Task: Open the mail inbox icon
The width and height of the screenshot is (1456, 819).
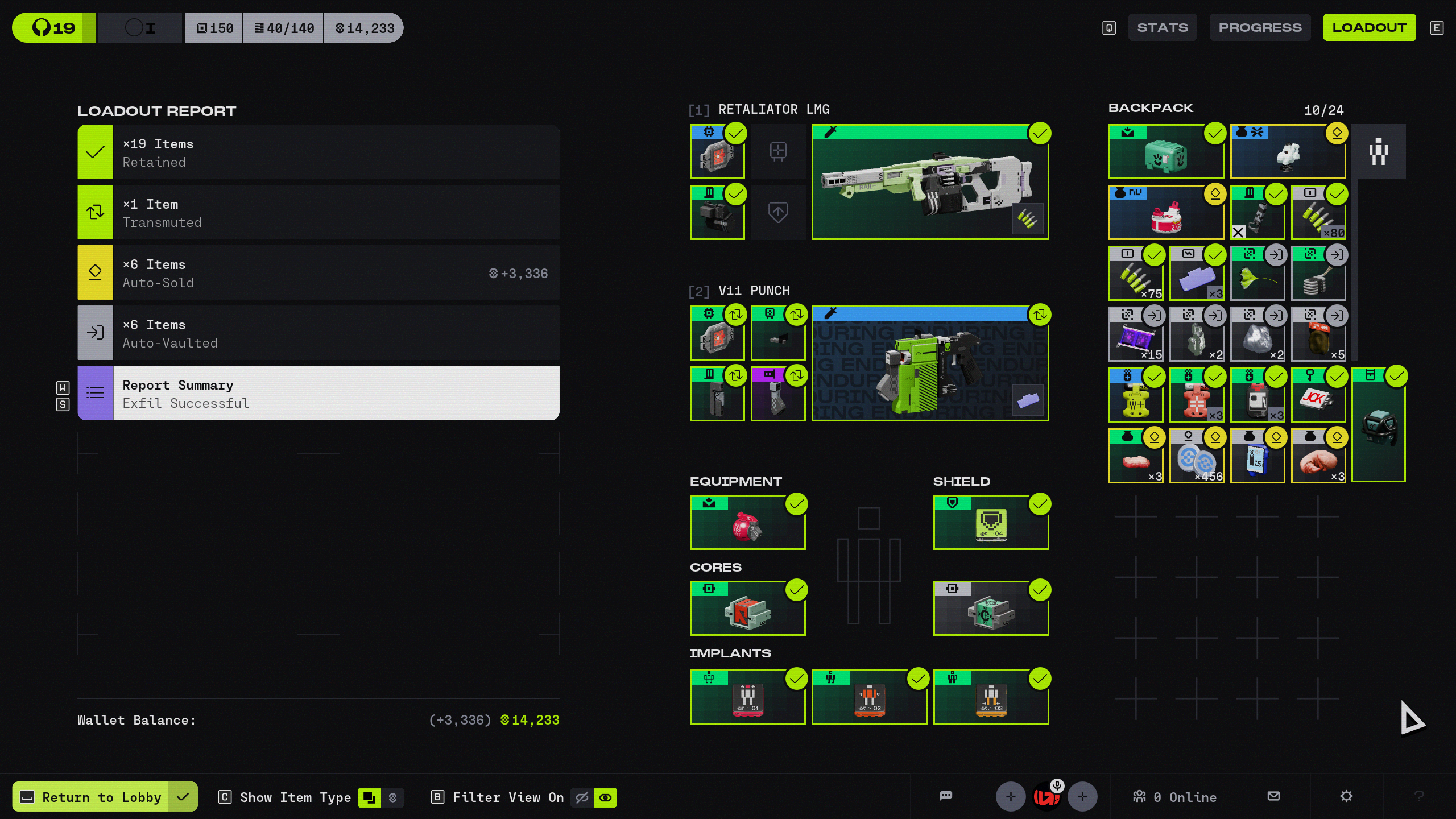Action: click(x=1274, y=796)
